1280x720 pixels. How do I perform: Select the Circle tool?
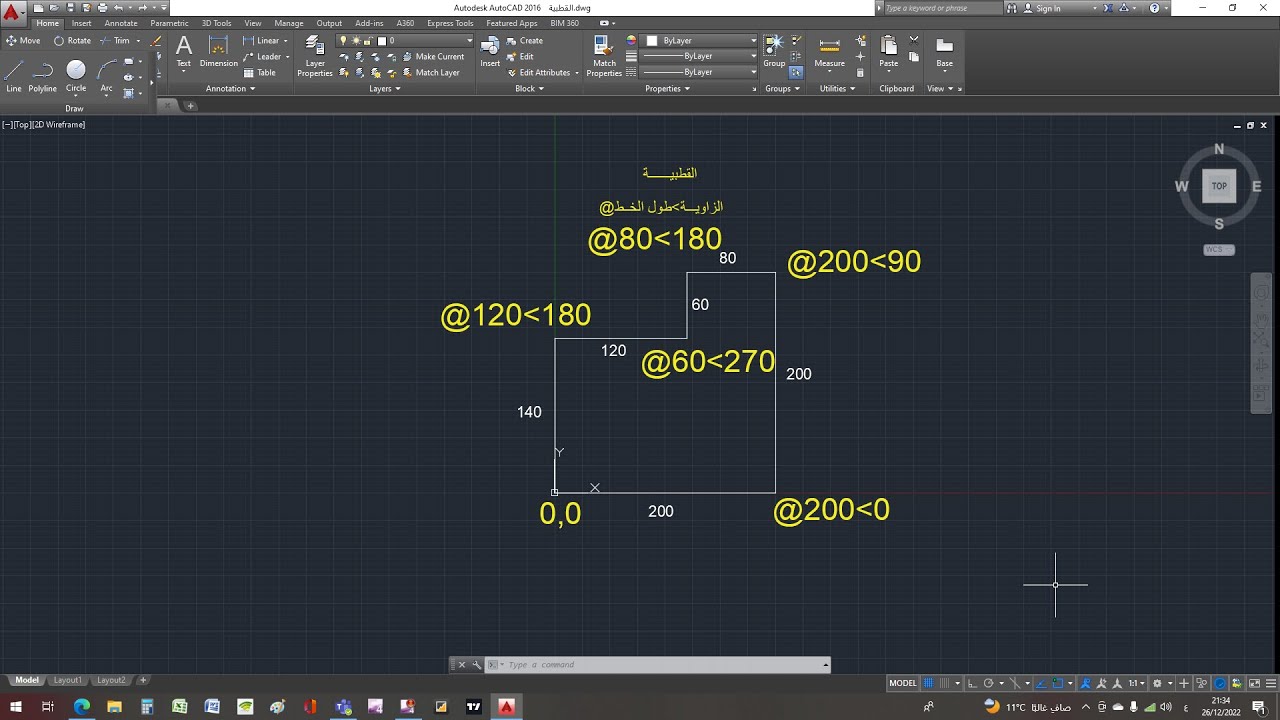[x=76, y=76]
